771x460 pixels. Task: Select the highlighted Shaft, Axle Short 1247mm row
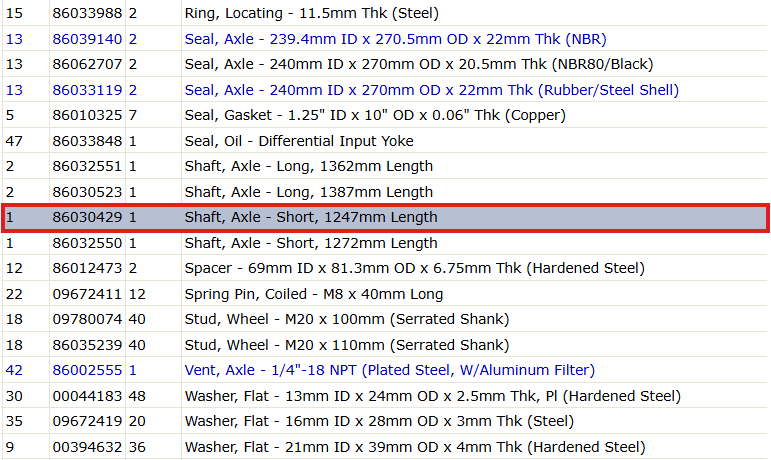[x=385, y=217]
